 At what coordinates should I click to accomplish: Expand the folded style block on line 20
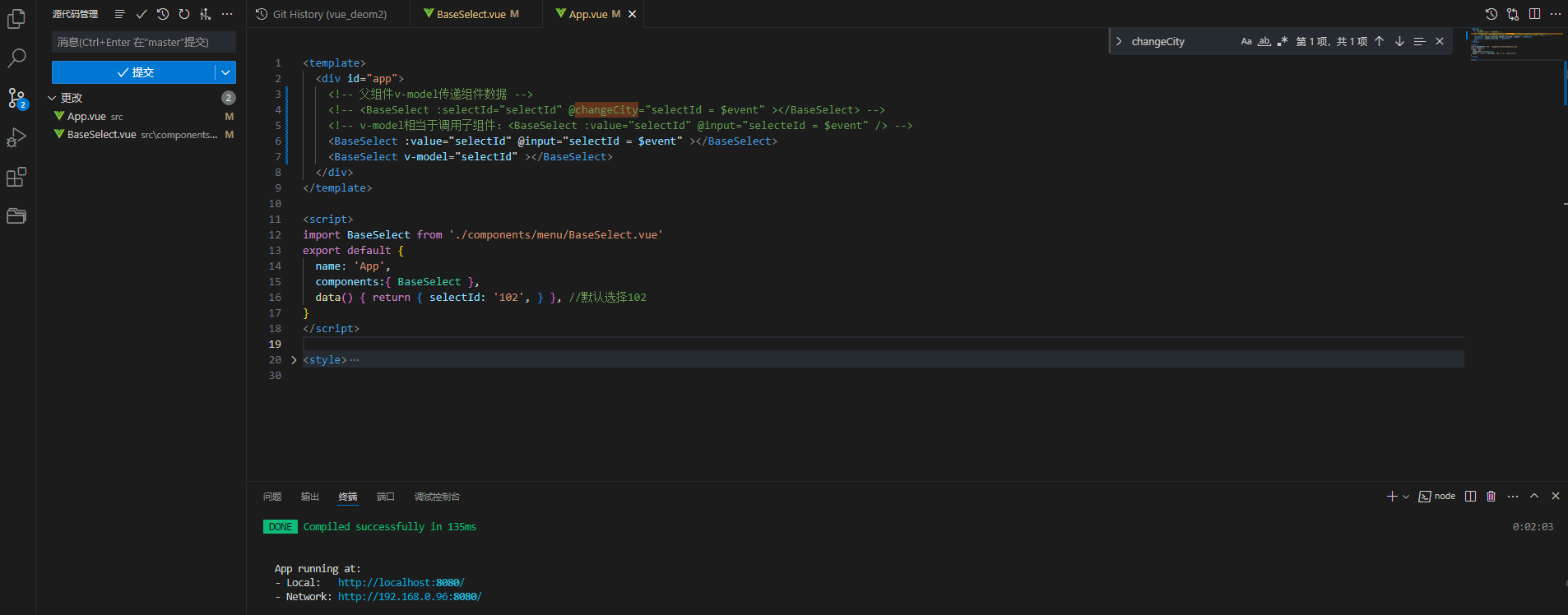294,360
